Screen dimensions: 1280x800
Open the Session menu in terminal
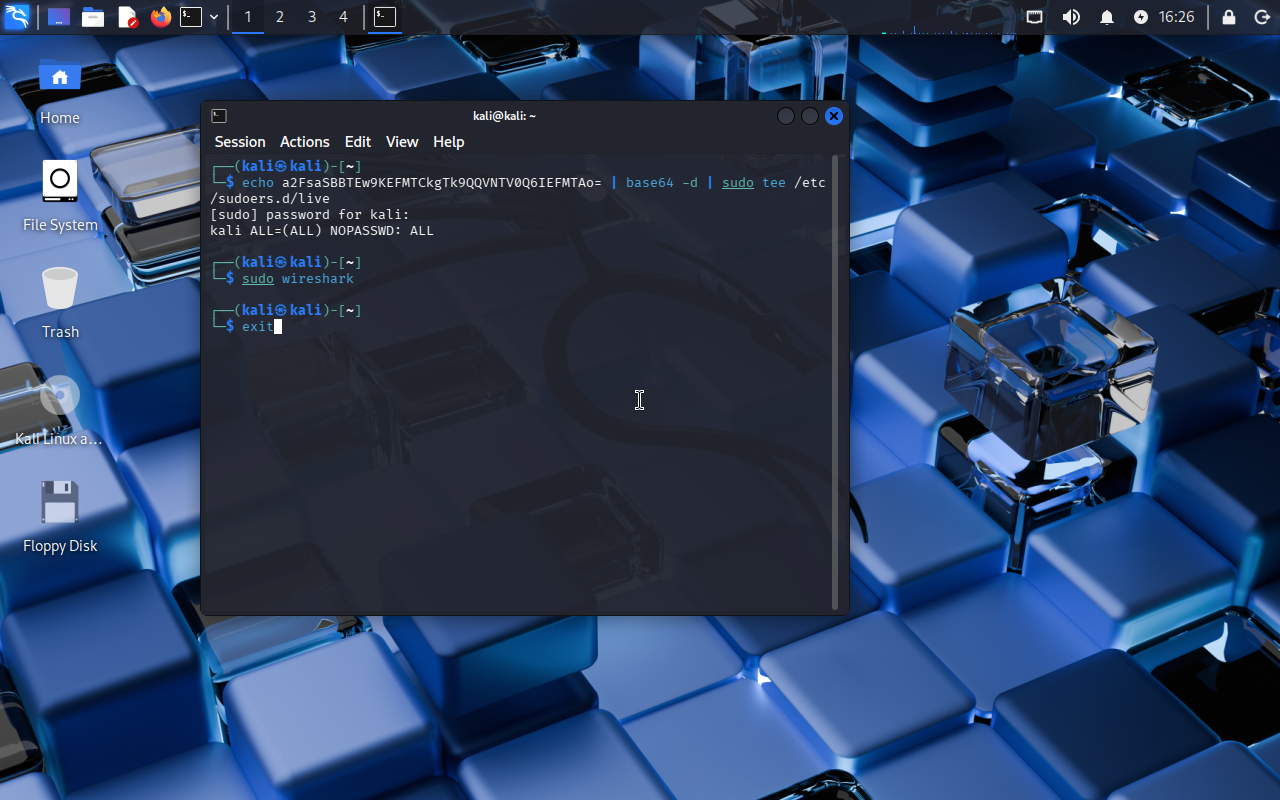240,142
